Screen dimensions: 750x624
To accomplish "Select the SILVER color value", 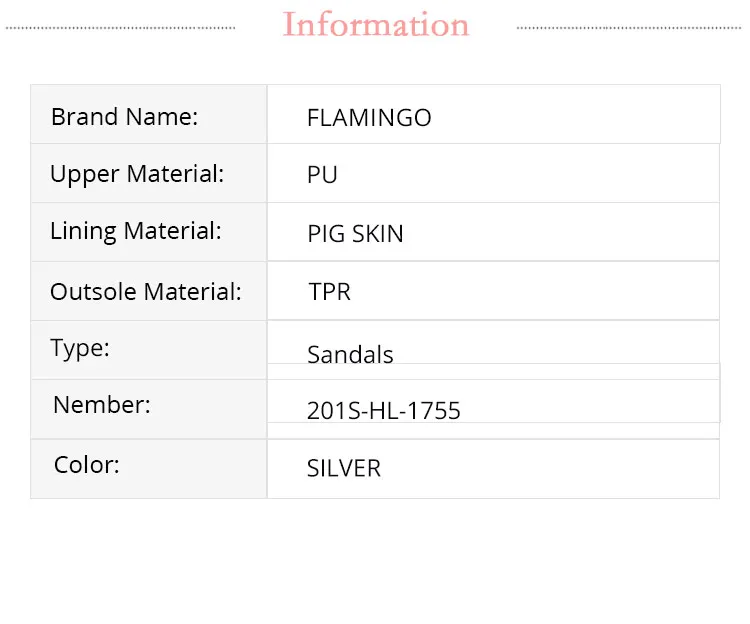I will tap(344, 468).
